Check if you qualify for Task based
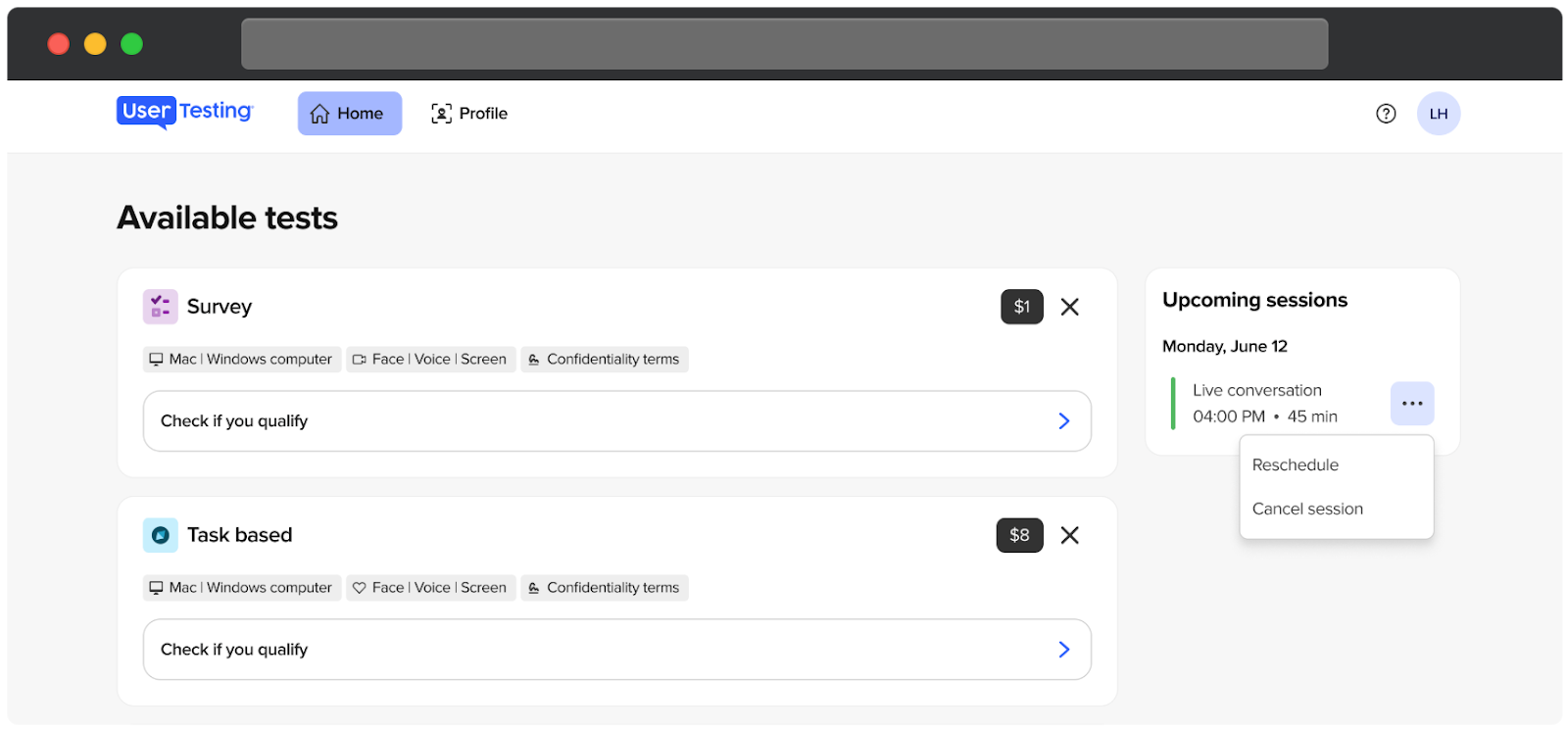The width and height of the screenshot is (1568, 732). pyautogui.click(x=617, y=650)
